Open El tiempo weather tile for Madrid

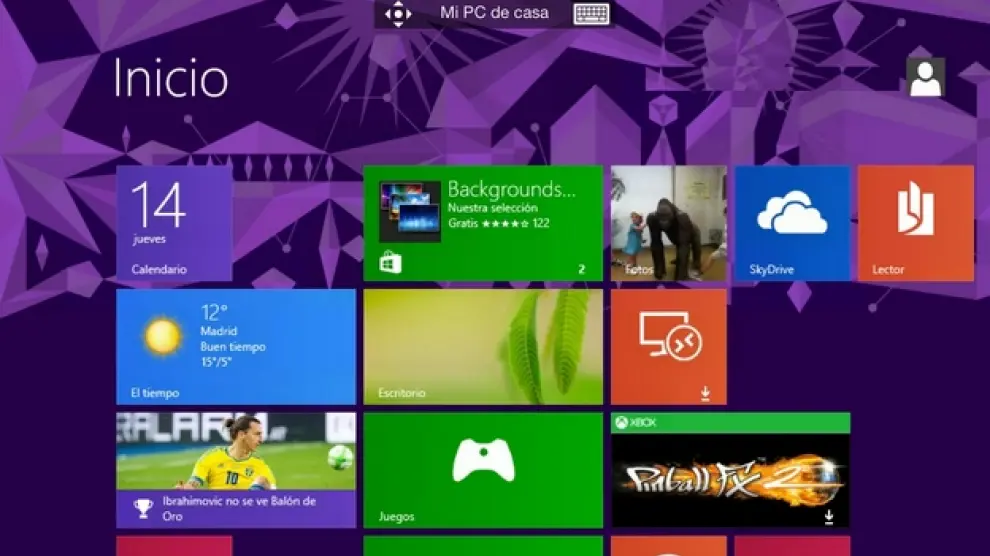pyautogui.click(x=236, y=346)
